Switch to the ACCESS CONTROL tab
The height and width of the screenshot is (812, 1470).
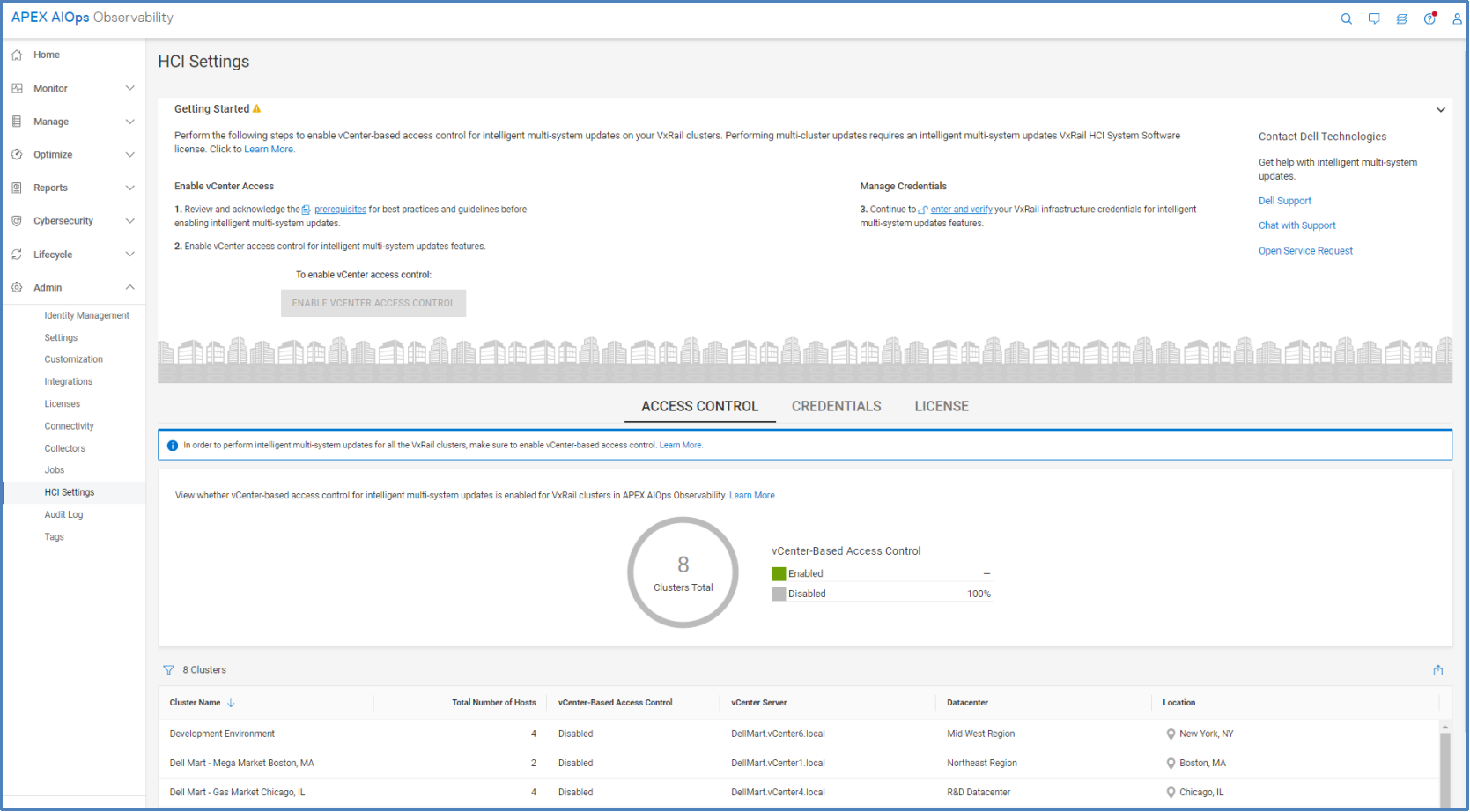[700, 406]
